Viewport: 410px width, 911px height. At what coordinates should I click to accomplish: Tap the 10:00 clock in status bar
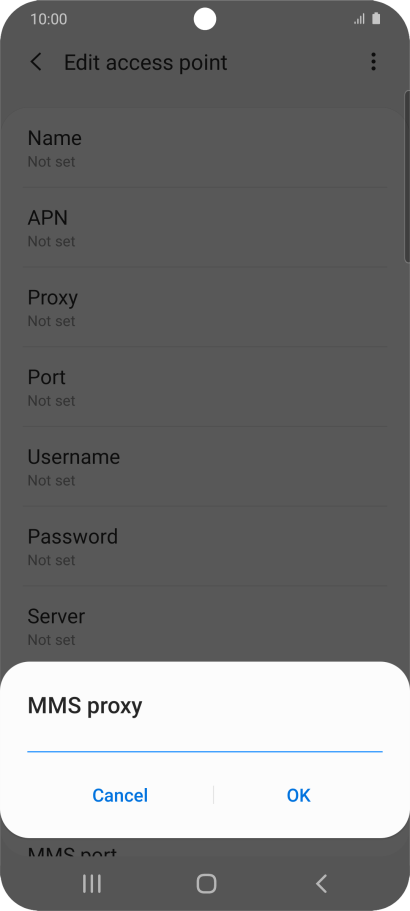49,19
